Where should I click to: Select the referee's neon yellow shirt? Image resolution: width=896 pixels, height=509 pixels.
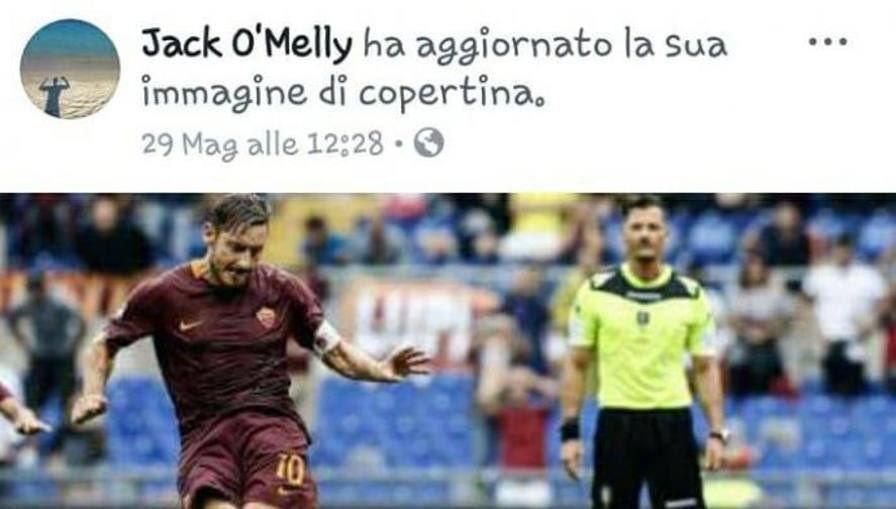tap(642, 338)
